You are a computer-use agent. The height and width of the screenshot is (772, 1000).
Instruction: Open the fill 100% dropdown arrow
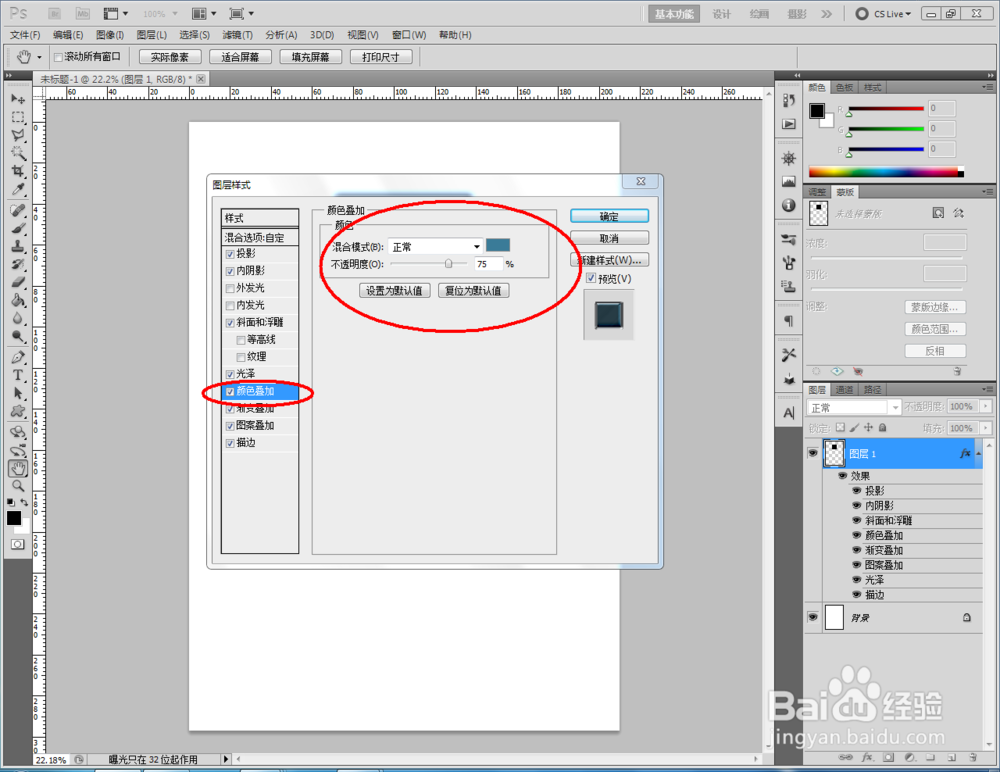point(986,428)
